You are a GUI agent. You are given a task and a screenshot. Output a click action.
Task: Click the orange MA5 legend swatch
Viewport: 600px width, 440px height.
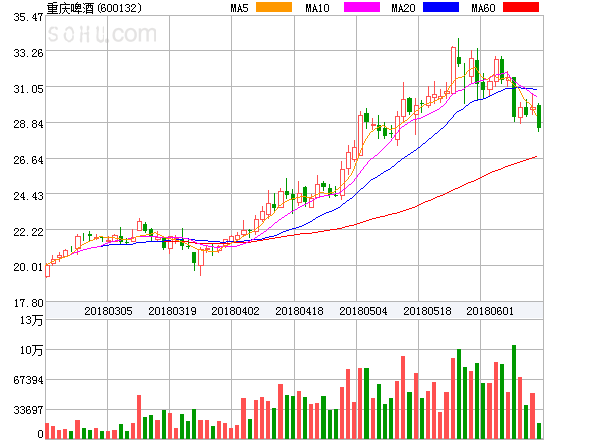tap(274, 7)
